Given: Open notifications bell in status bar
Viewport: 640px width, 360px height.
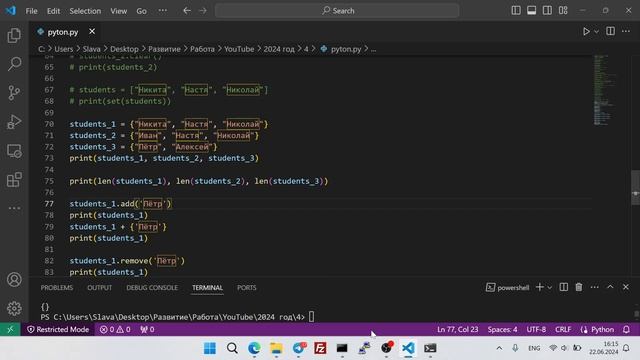Looking at the screenshot, I should [x=626, y=329].
